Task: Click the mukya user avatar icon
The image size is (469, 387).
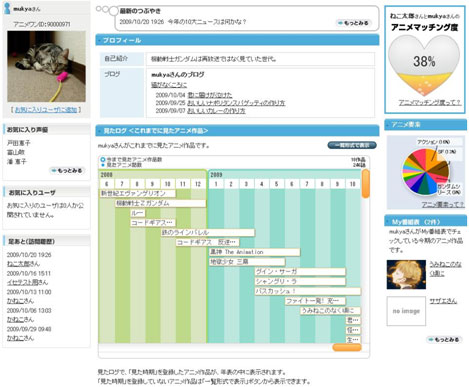Action: tap(7, 8)
